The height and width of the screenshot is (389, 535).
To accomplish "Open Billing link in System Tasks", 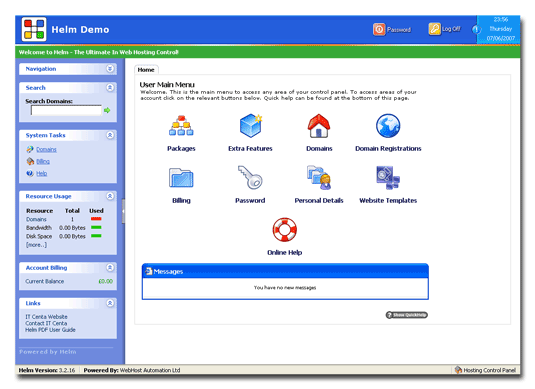I will 43,161.
